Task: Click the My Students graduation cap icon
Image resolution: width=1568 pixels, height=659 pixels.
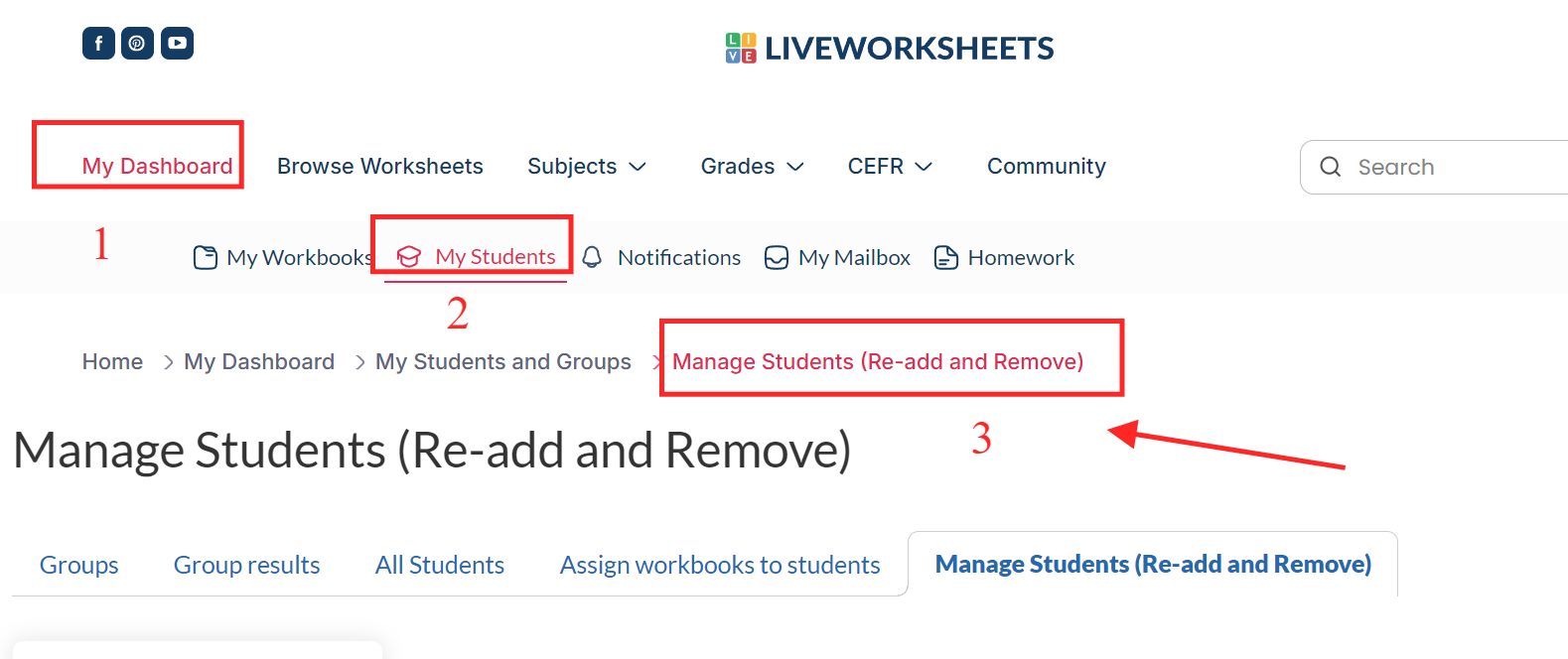Action: [408, 257]
